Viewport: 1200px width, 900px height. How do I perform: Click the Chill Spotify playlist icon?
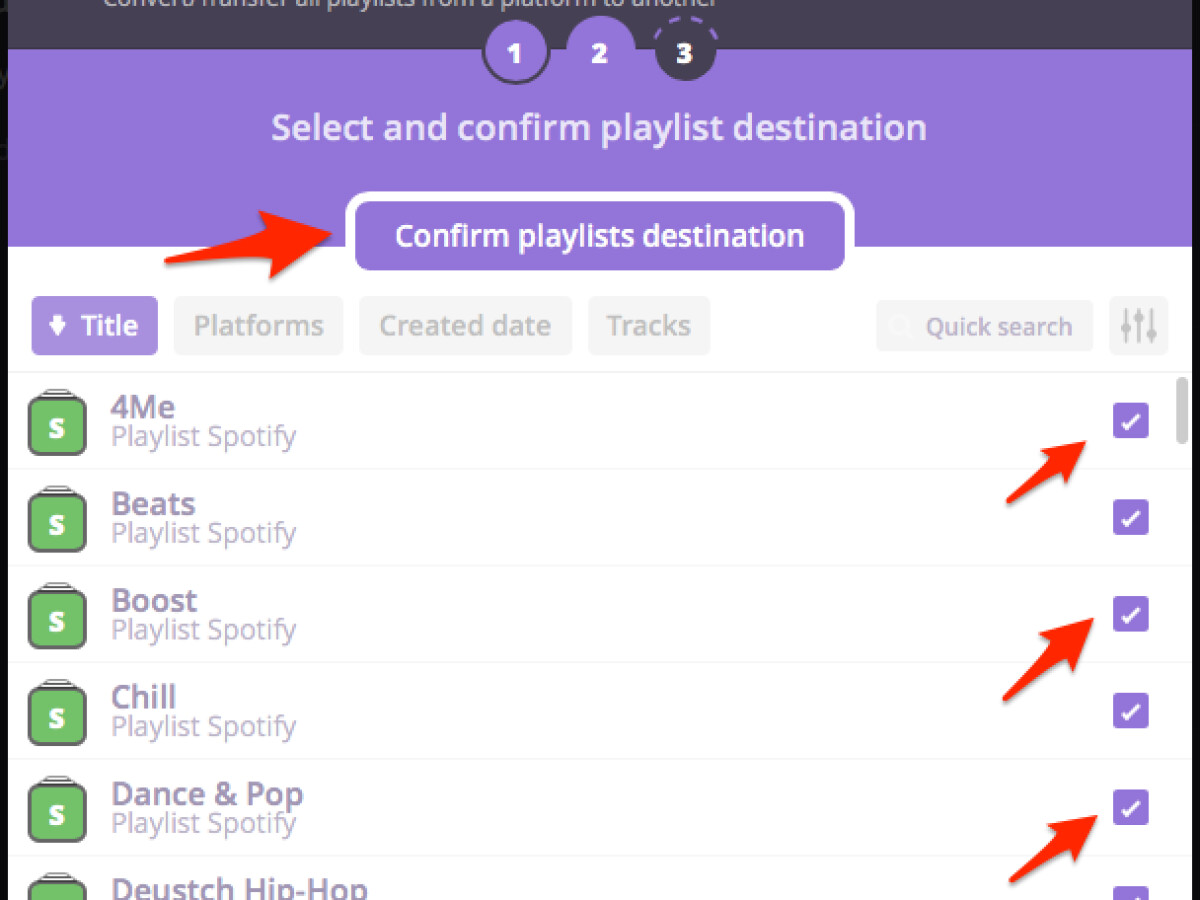coord(57,714)
